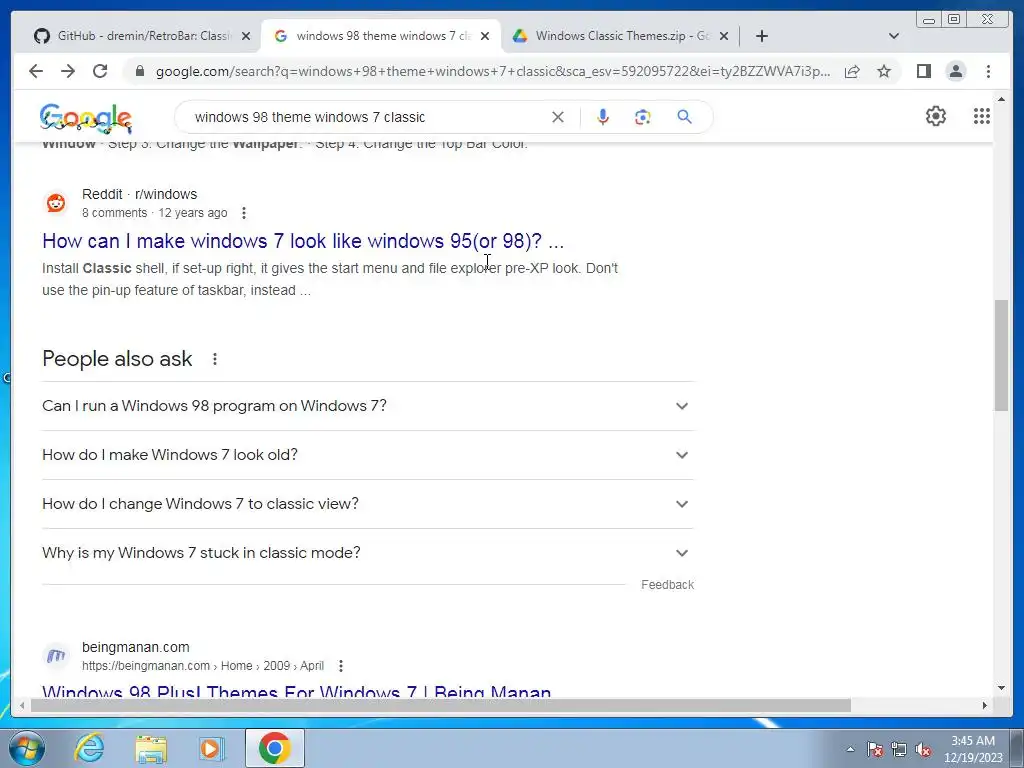Open Action Center flag icon

point(875,749)
